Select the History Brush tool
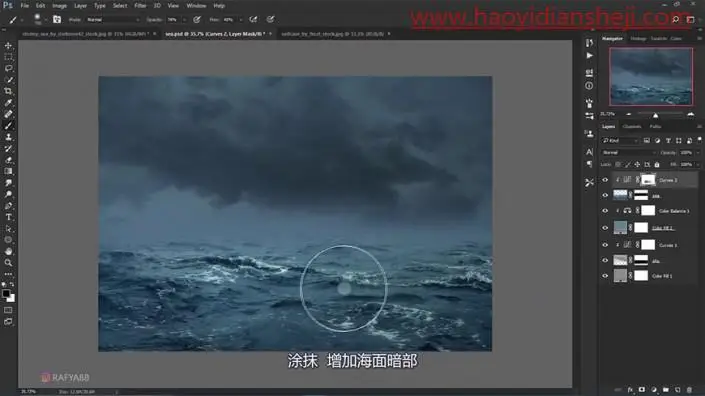705x396 pixels. 9,148
